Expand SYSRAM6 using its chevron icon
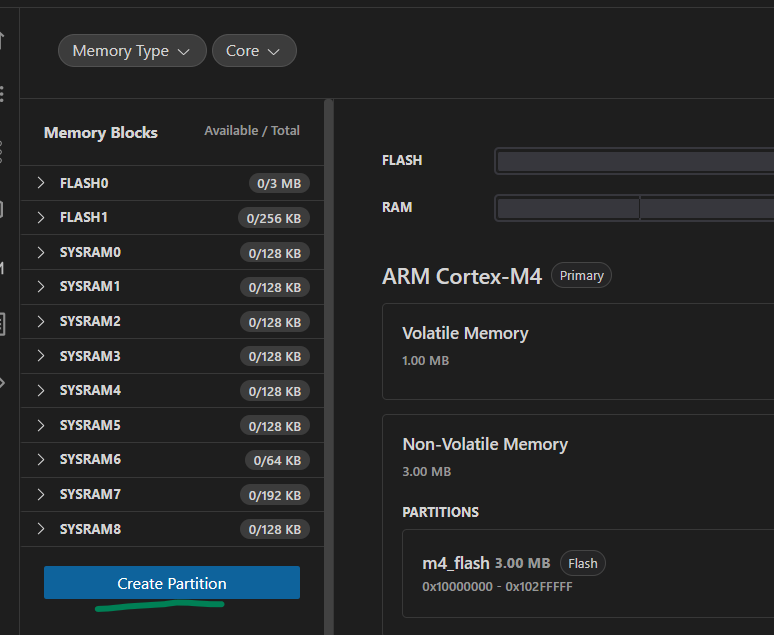 (x=41, y=459)
